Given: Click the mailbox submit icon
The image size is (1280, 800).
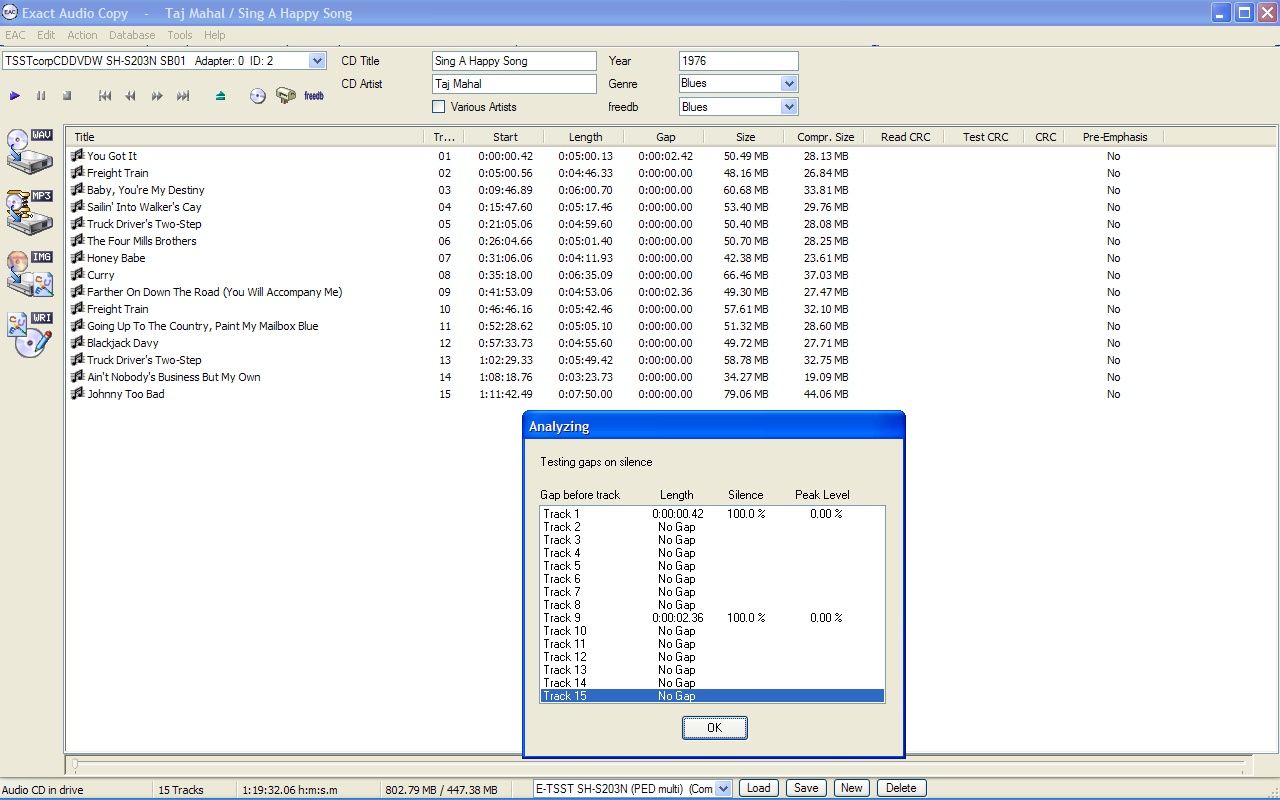Looking at the screenshot, I should 286,96.
